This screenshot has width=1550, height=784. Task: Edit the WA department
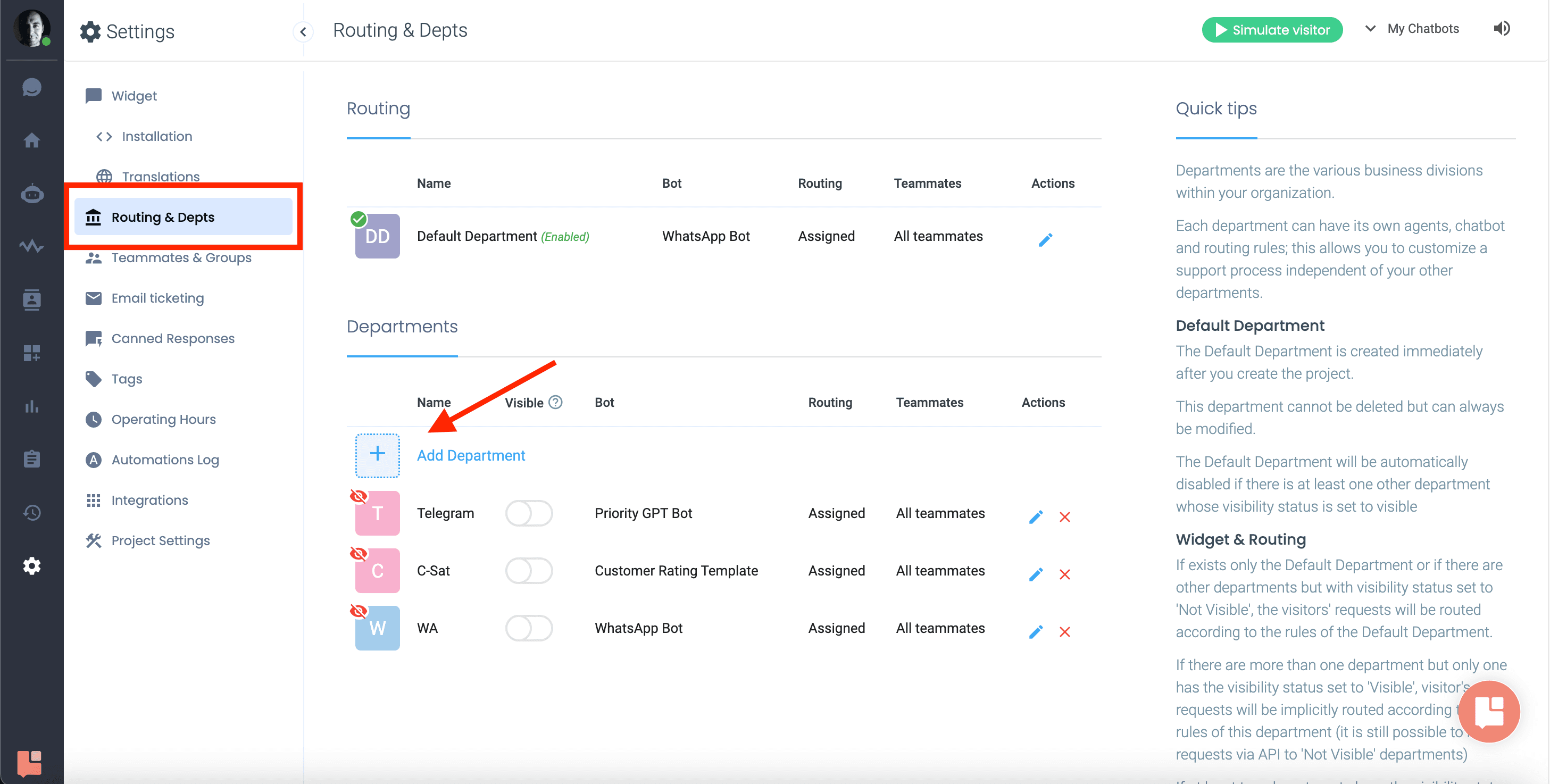(x=1036, y=631)
